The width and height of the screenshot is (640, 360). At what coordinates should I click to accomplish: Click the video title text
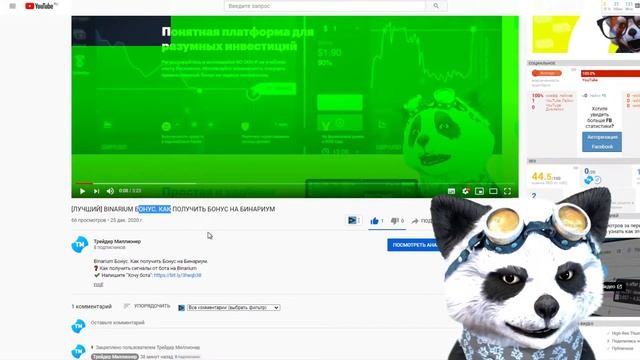click(173, 209)
